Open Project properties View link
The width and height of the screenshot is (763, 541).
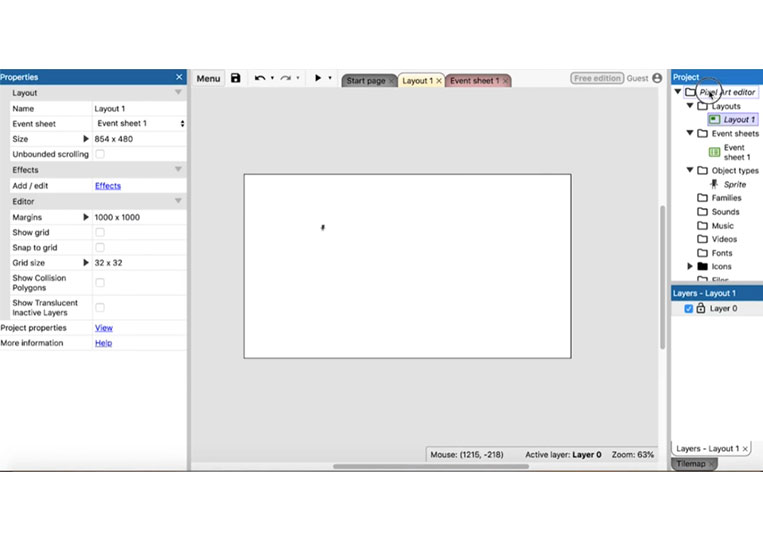104,328
